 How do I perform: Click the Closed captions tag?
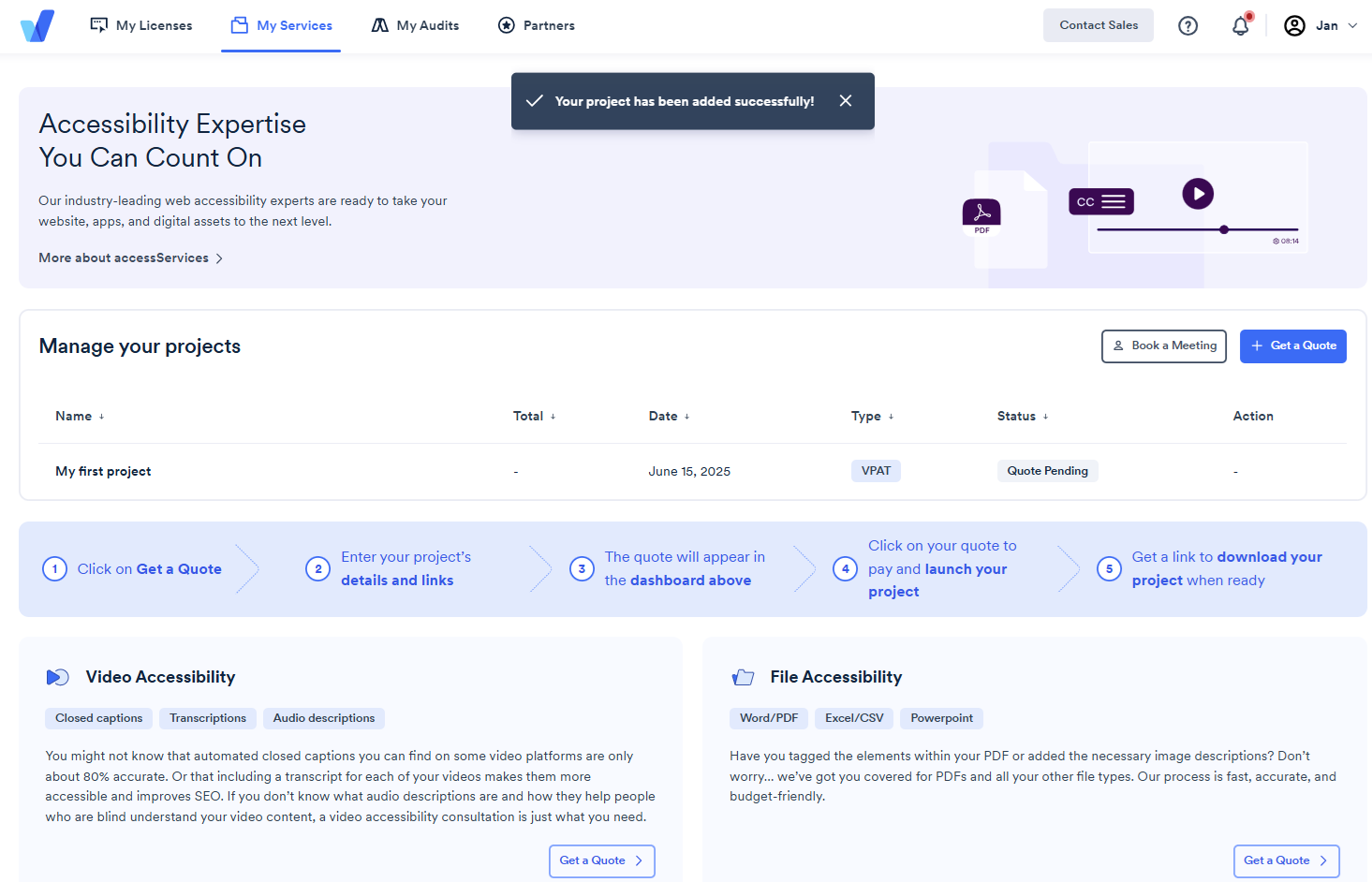tap(99, 718)
